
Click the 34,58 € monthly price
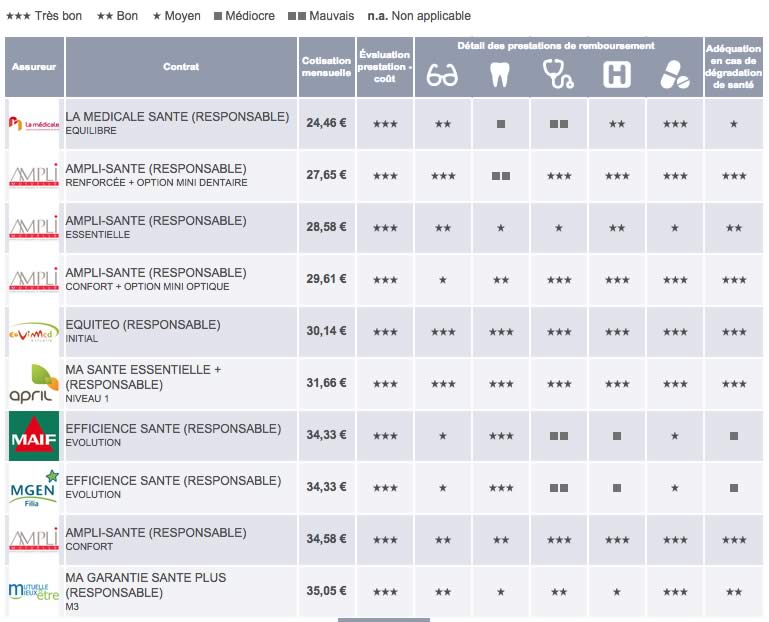point(326,539)
